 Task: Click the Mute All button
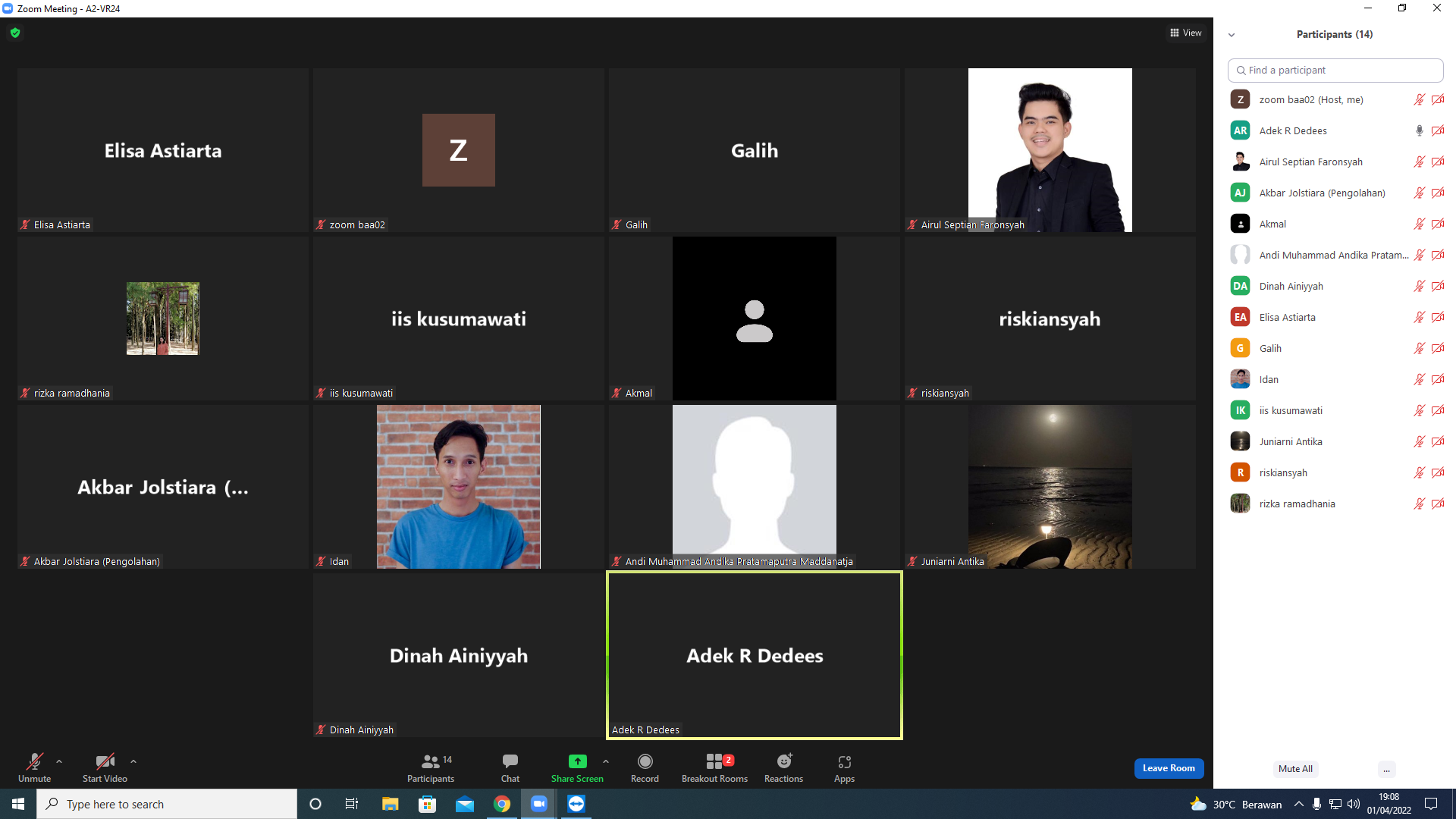(1295, 769)
